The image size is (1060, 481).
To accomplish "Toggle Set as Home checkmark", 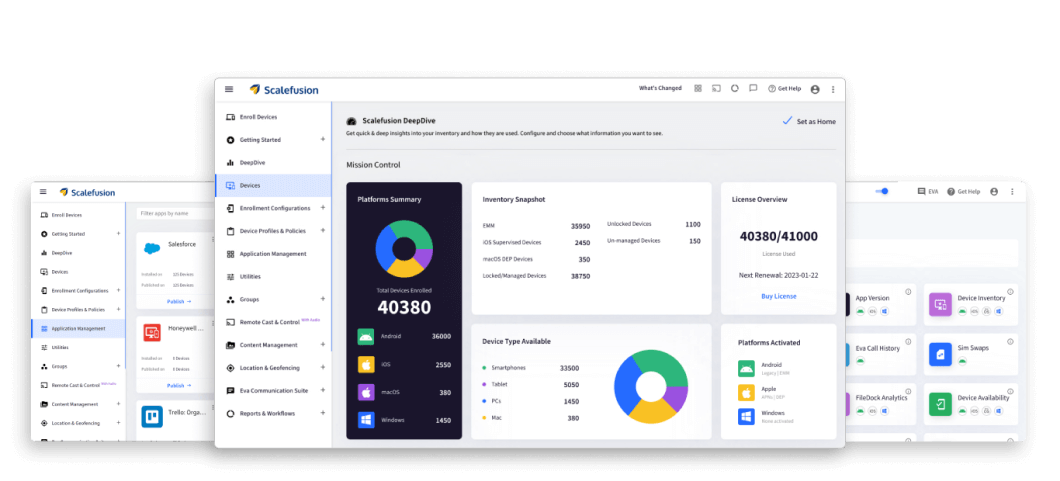I will 787,121.
